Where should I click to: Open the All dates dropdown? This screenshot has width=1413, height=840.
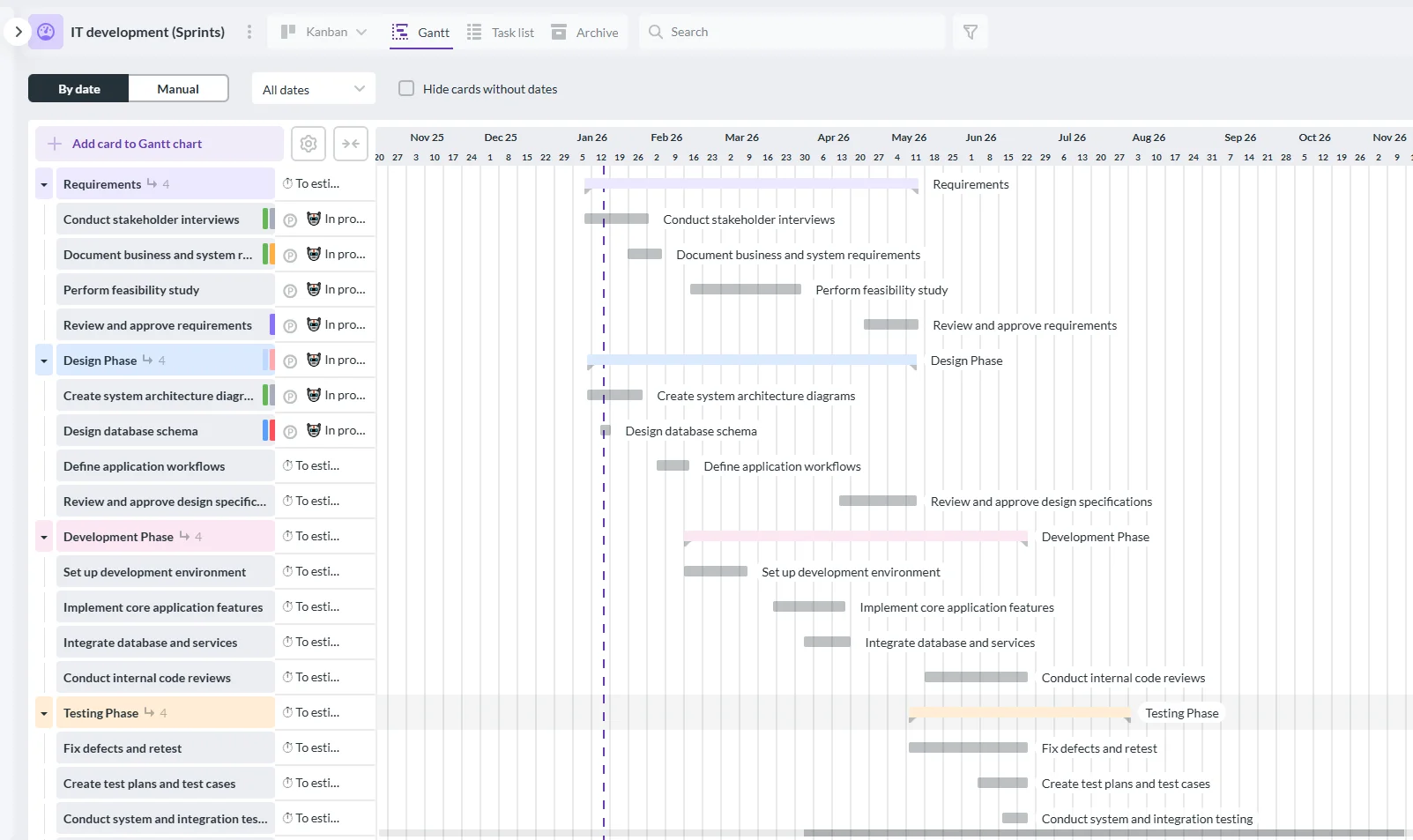(x=312, y=88)
